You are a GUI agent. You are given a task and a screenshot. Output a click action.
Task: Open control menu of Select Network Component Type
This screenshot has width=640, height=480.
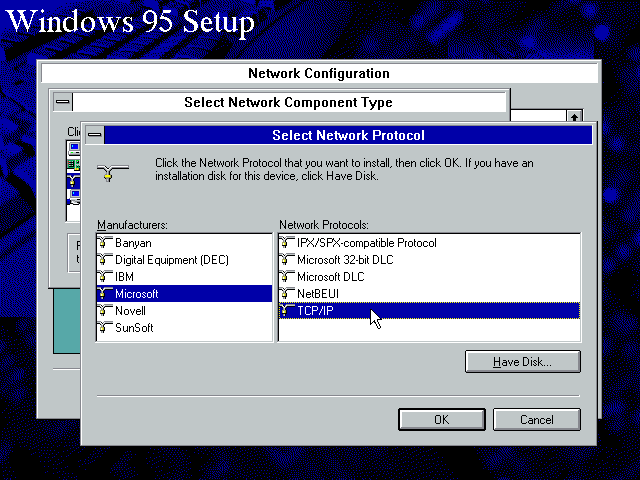tap(62, 102)
